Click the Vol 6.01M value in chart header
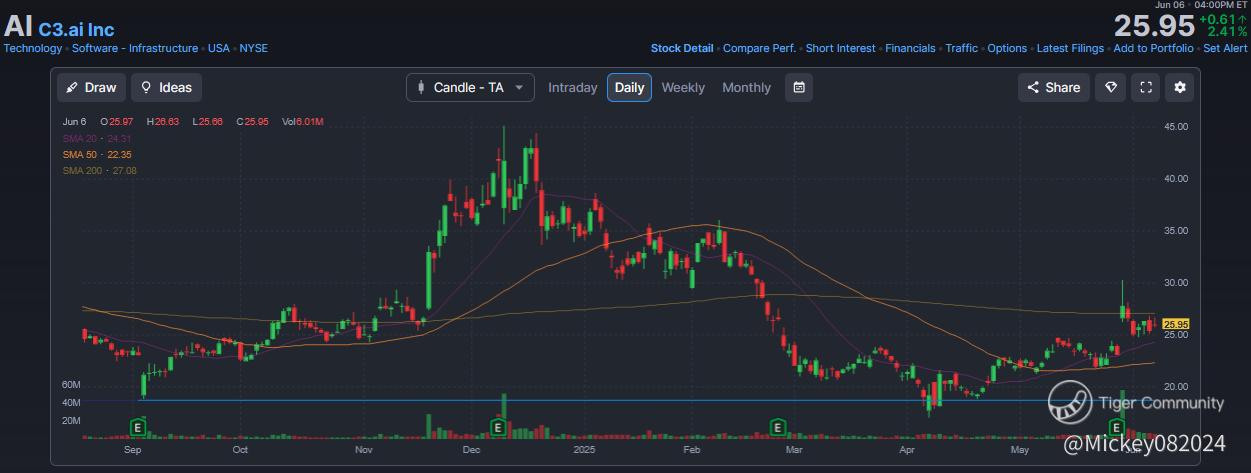Image resolution: width=1251 pixels, height=473 pixels. [304, 122]
